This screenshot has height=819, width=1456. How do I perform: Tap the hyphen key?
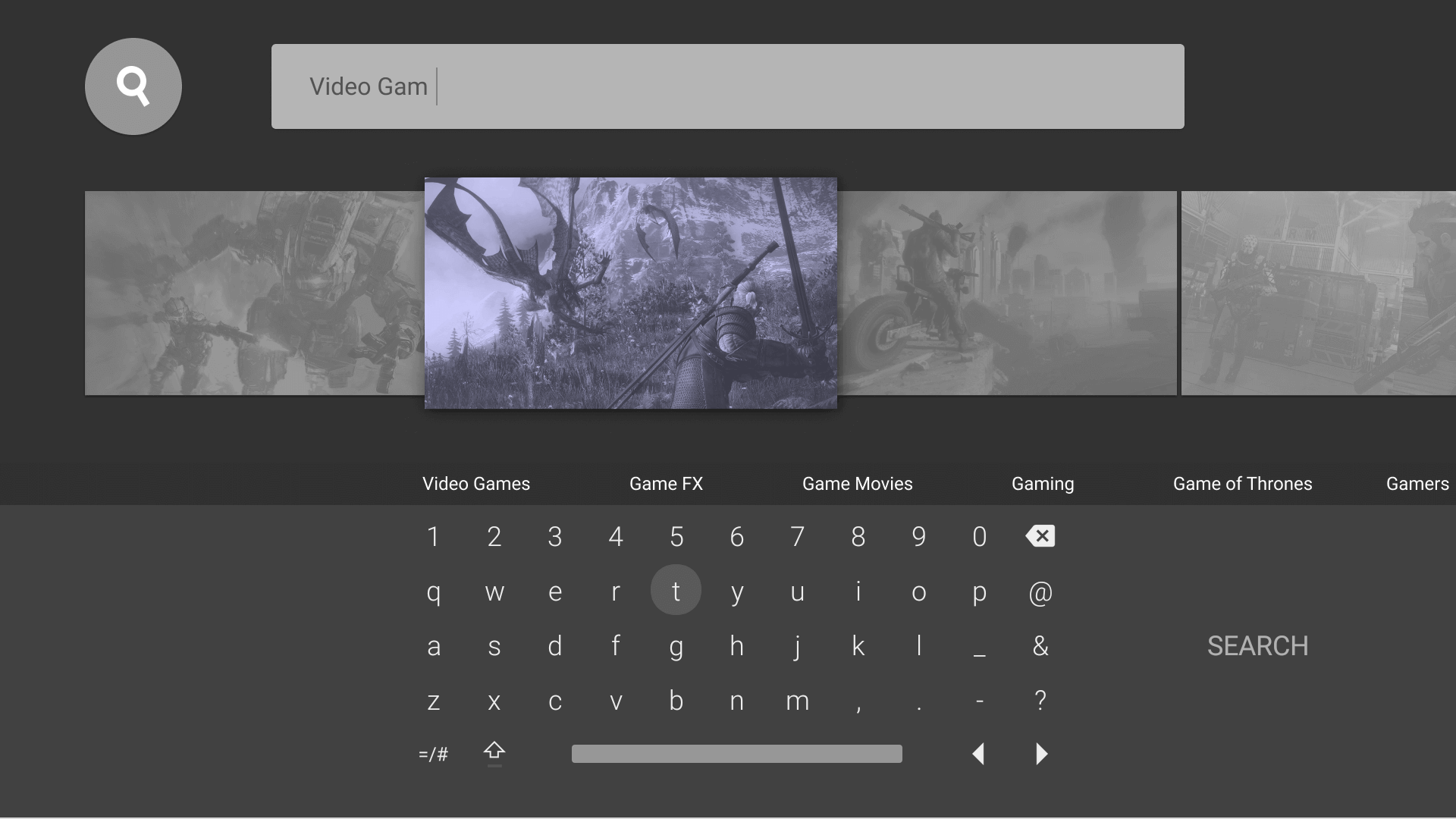click(x=980, y=702)
